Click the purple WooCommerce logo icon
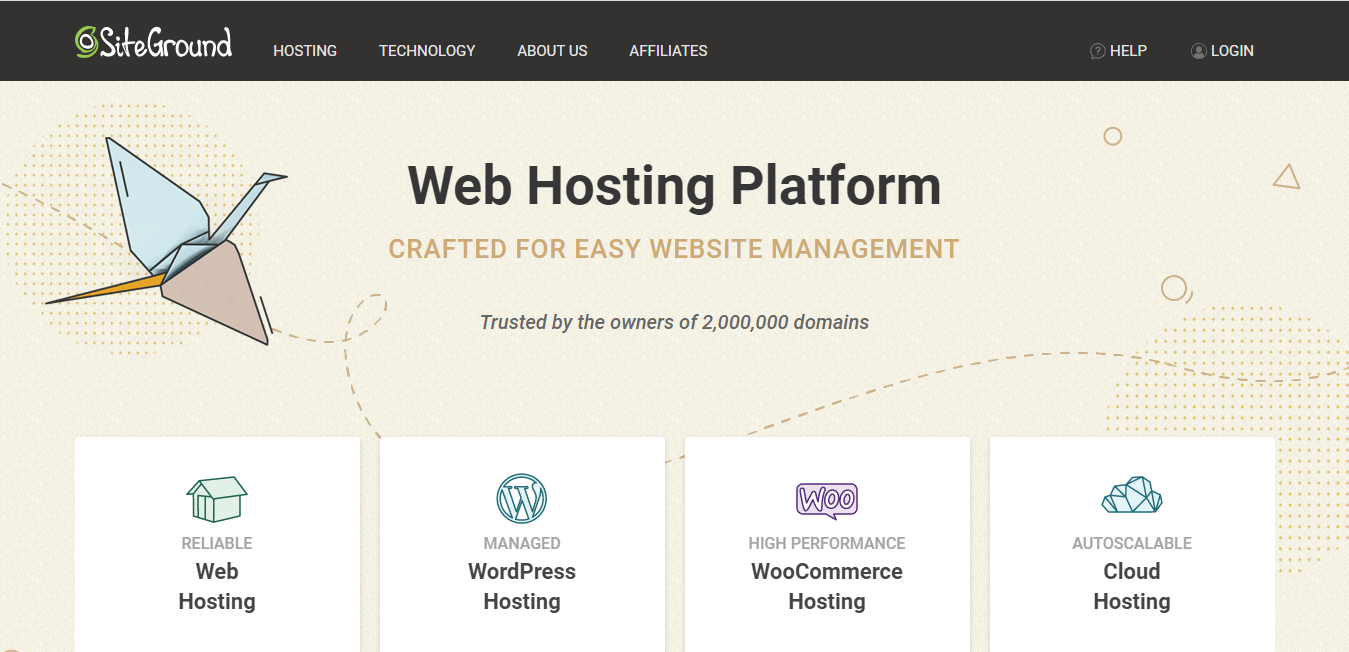Viewport: 1349px width, 652px height. (x=827, y=500)
